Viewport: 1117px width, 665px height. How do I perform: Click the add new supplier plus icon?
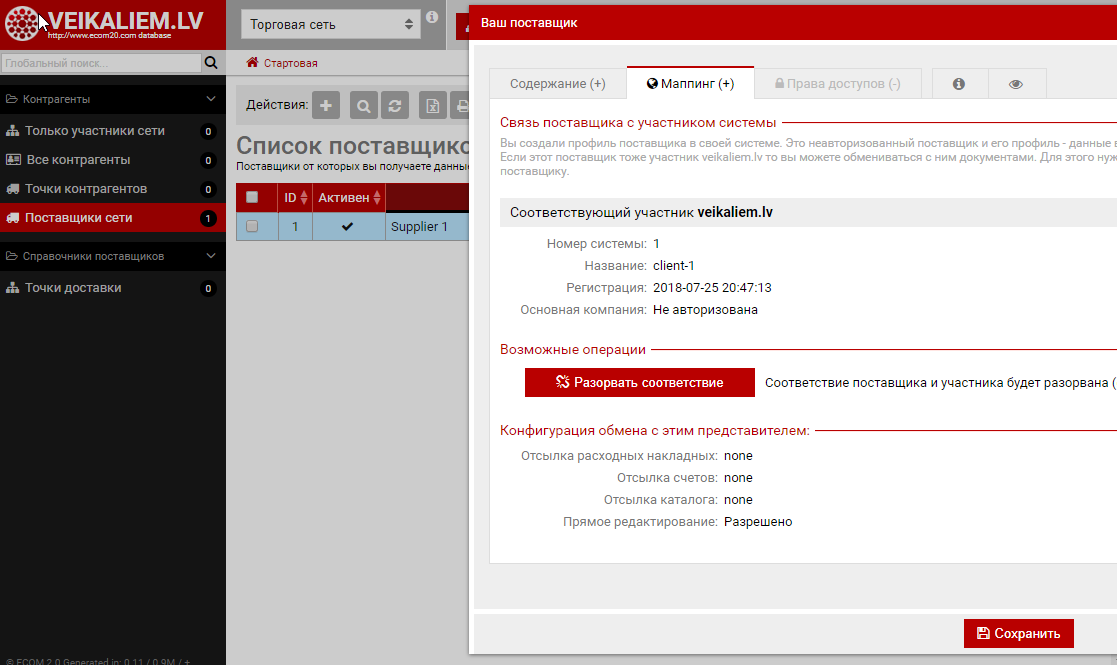[326, 105]
